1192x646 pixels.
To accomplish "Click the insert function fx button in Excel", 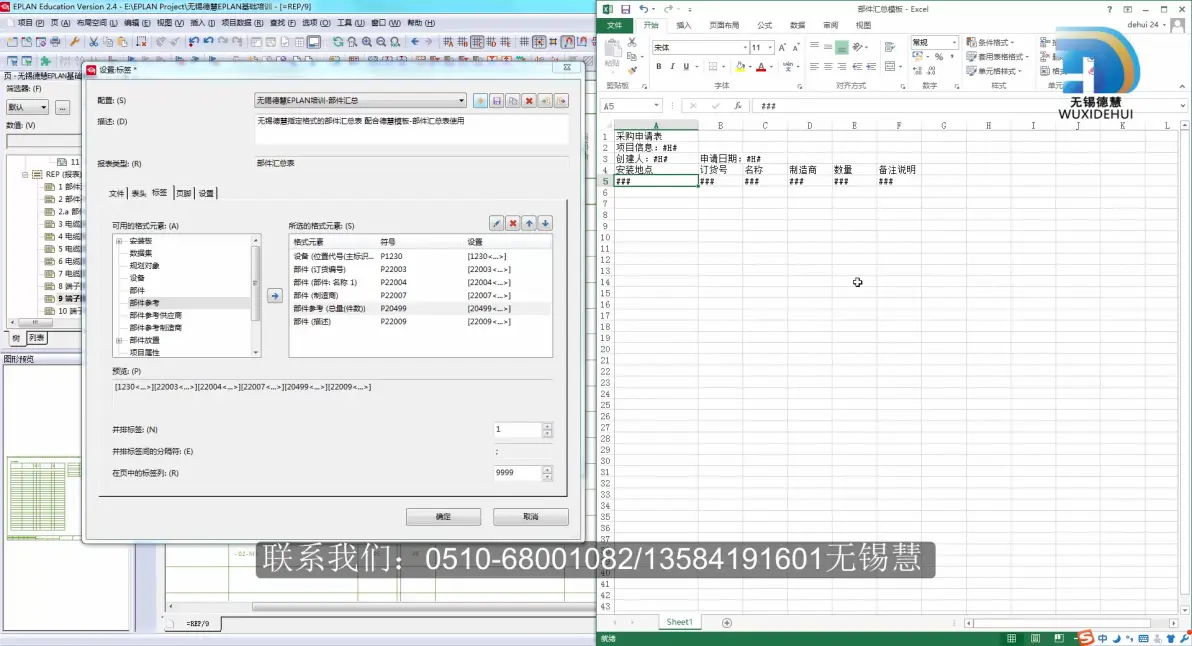I will [737, 106].
